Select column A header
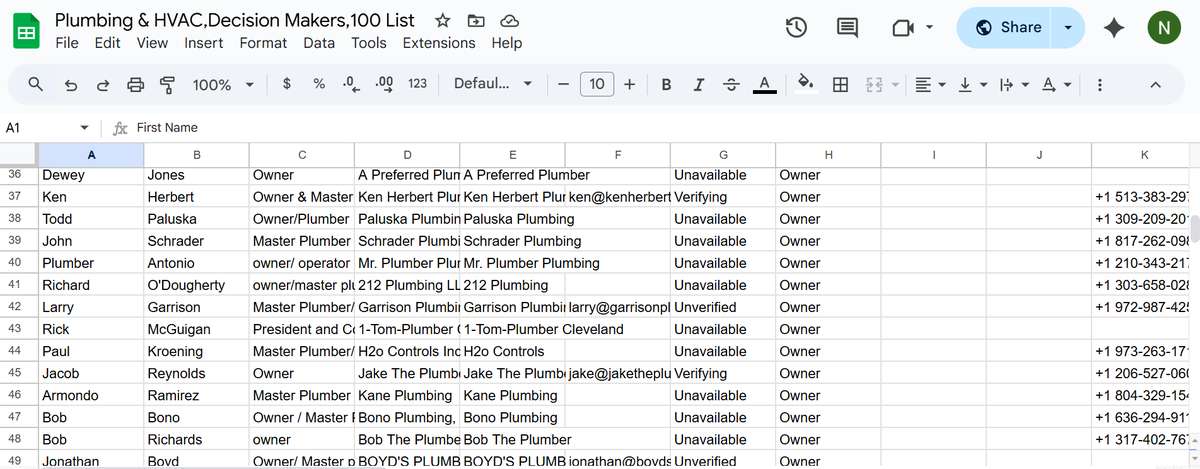The width and height of the screenshot is (1200, 469). pos(91,154)
